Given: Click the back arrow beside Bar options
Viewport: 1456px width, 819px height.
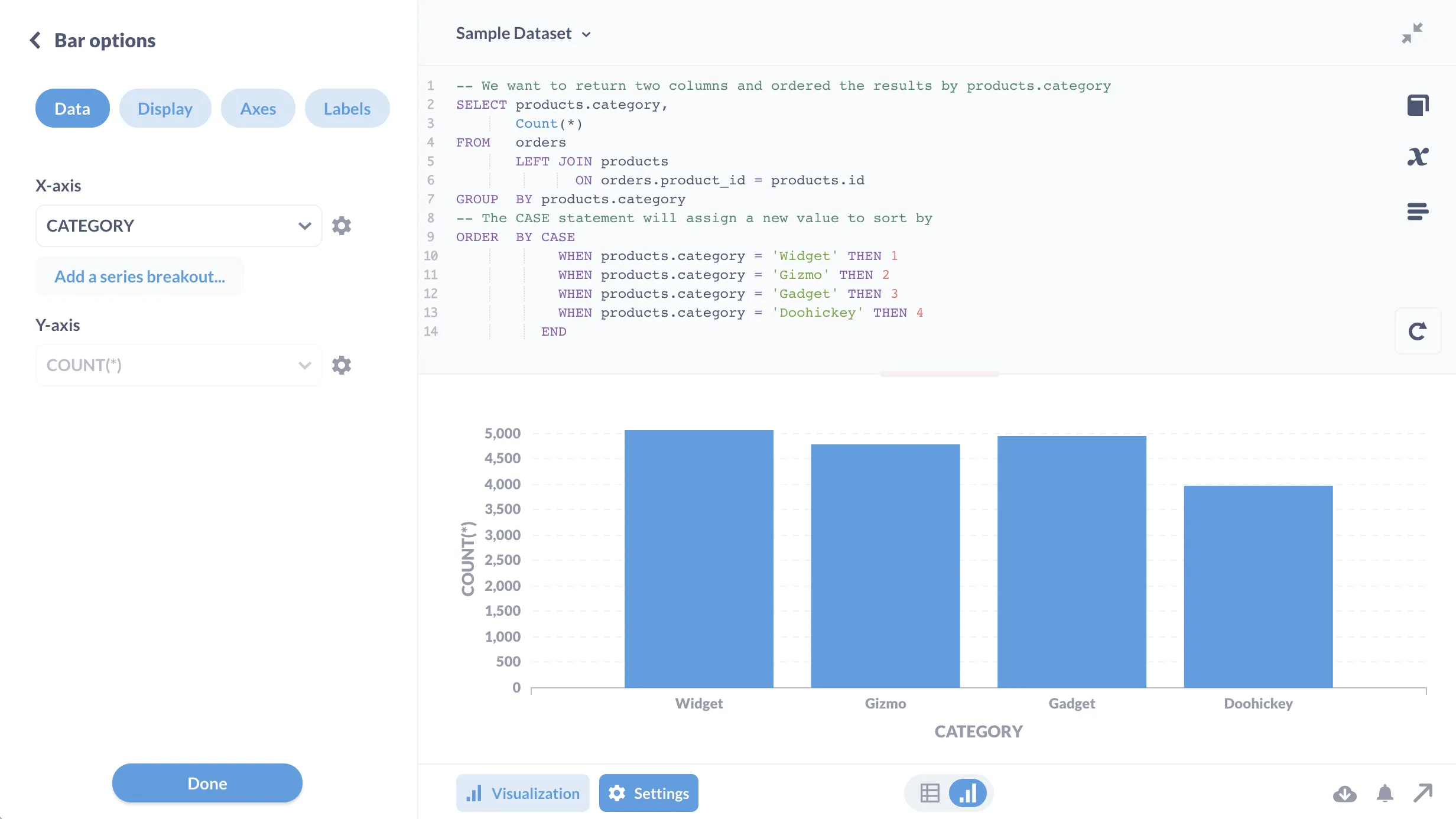Looking at the screenshot, I should [35, 40].
